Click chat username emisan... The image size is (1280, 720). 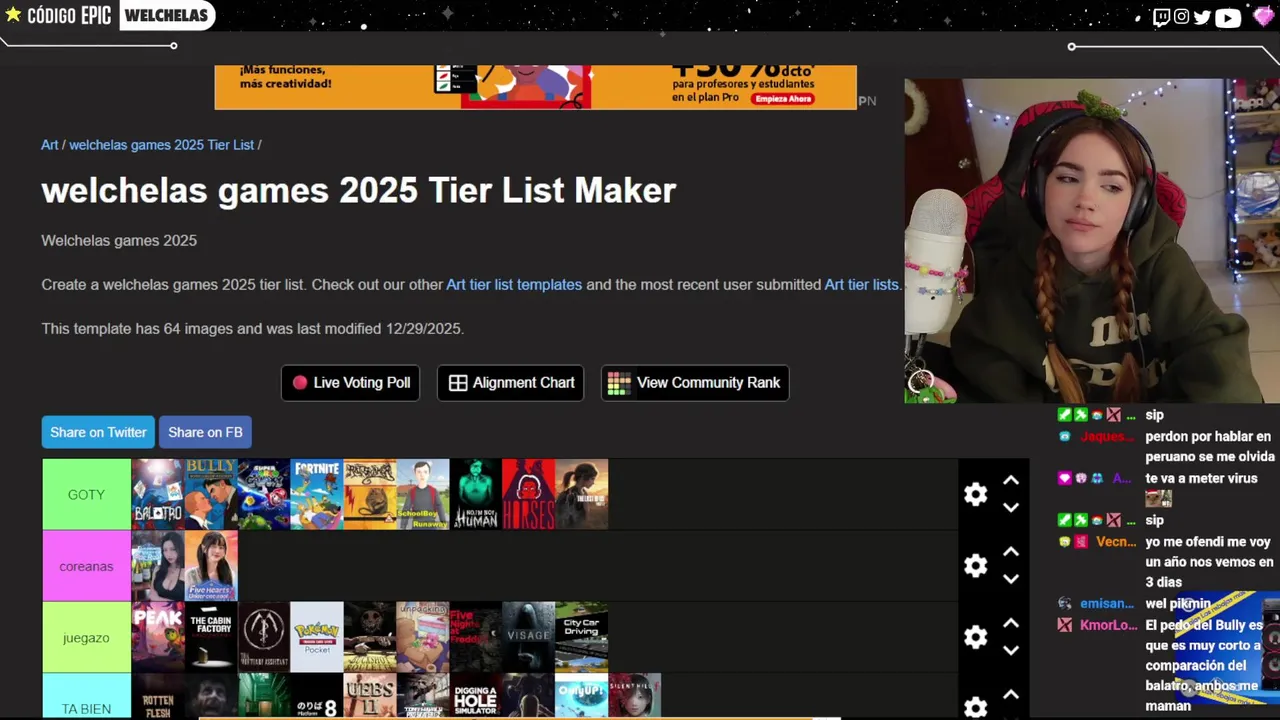(x=1107, y=604)
